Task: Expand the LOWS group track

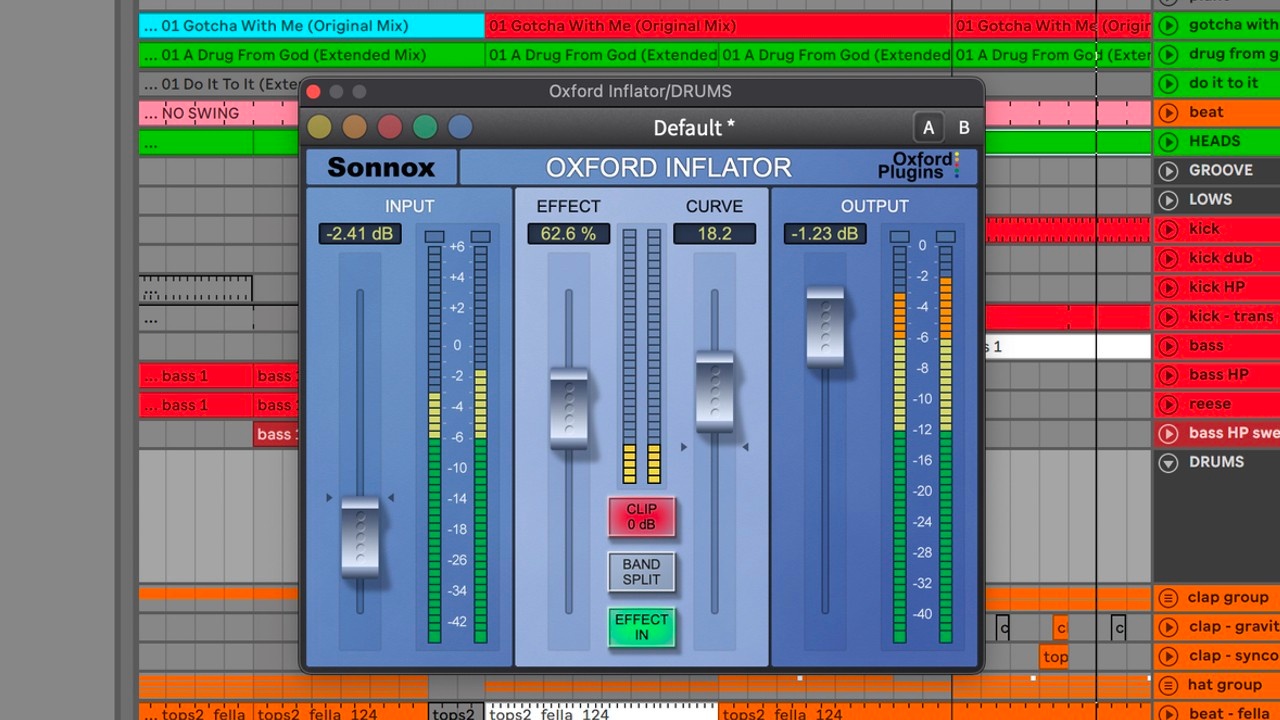Action: click(x=1168, y=200)
